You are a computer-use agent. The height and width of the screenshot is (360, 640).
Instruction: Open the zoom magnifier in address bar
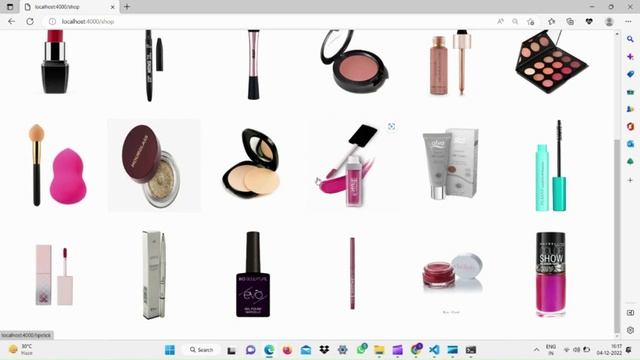click(x=515, y=21)
